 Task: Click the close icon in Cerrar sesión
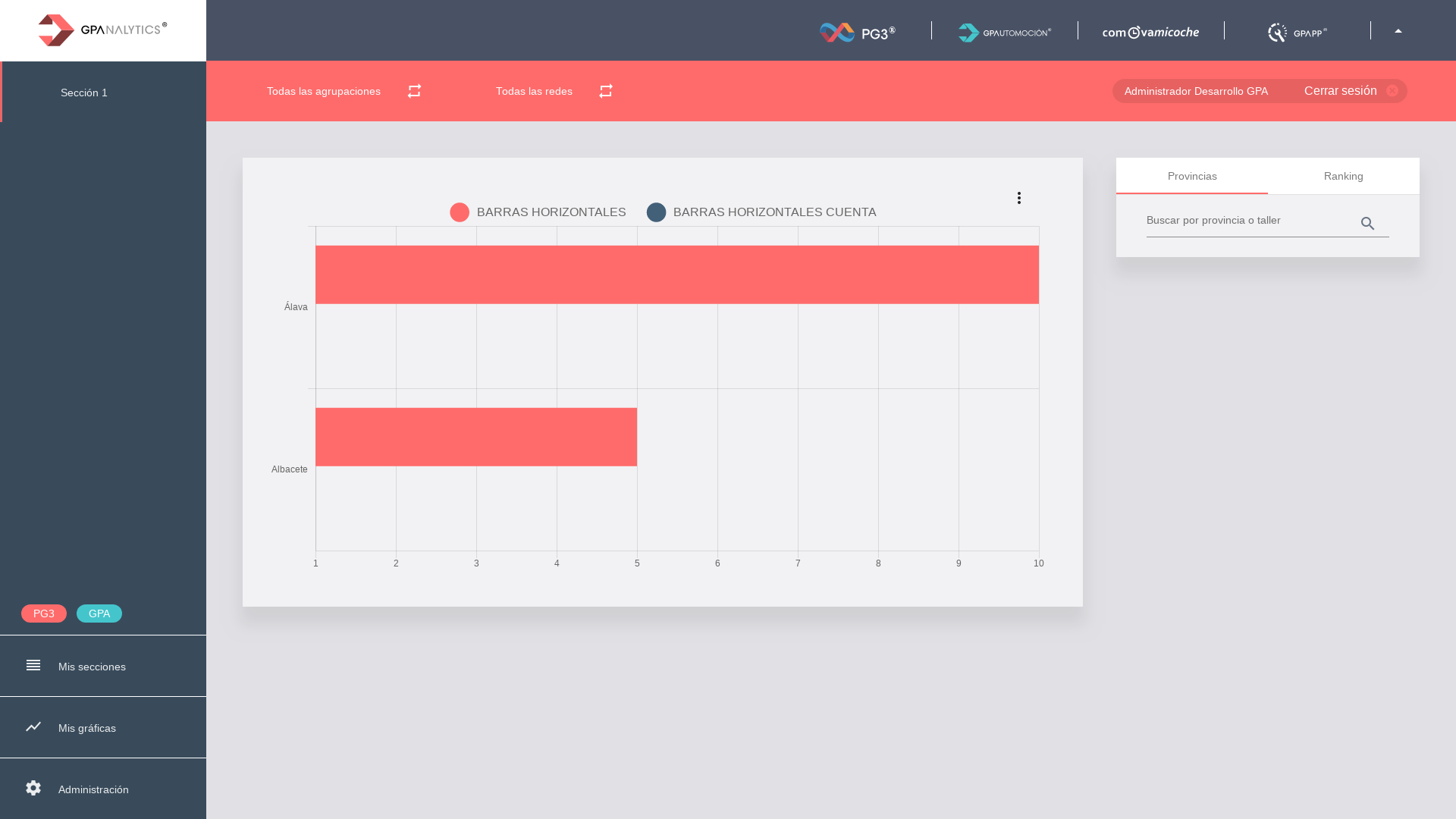click(1392, 91)
